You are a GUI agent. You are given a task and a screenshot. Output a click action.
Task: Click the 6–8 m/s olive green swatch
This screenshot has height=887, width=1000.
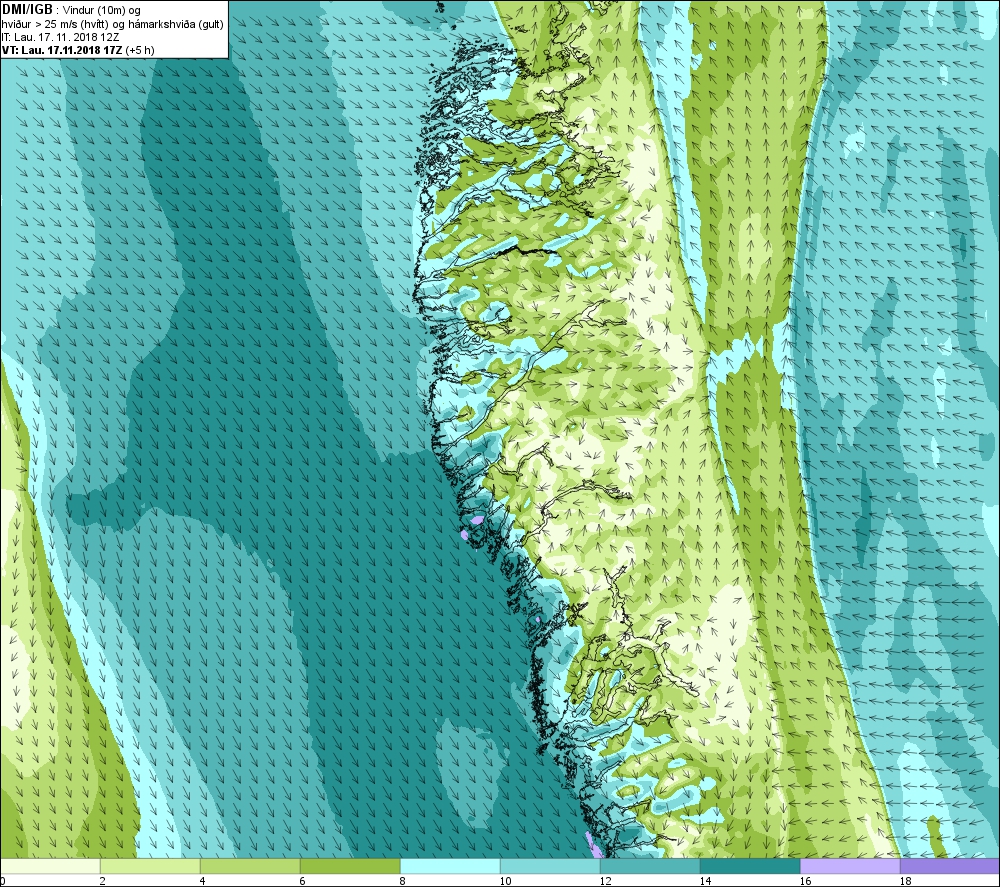click(x=350, y=866)
